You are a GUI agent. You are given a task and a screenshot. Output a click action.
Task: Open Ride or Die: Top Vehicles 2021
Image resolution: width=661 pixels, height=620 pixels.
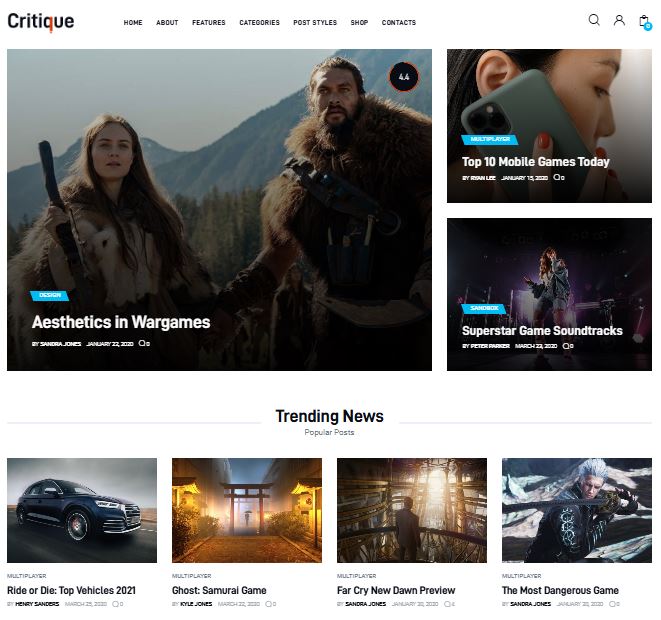click(x=71, y=590)
